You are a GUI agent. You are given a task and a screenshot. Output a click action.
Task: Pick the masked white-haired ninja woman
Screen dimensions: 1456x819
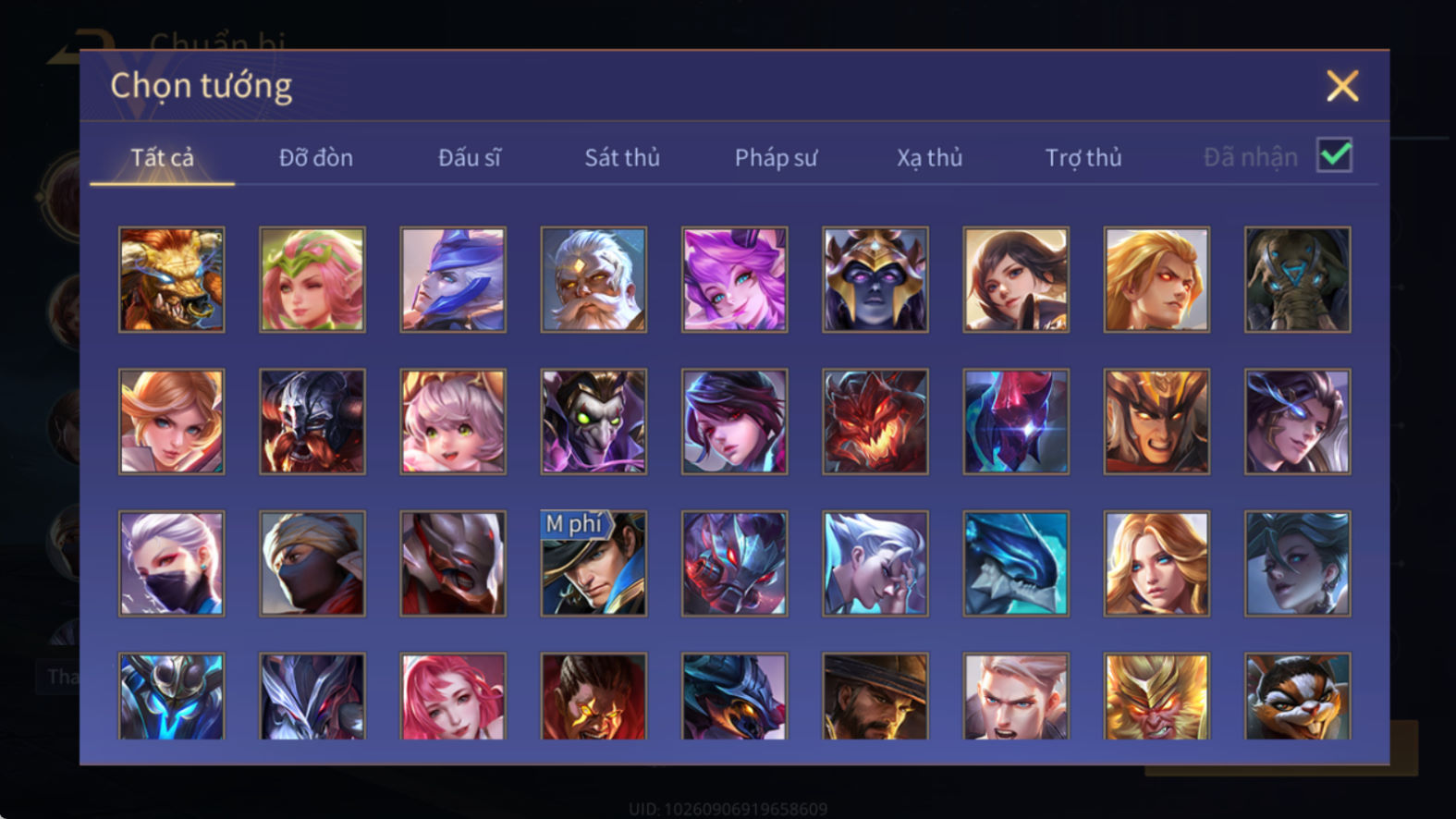tap(171, 564)
